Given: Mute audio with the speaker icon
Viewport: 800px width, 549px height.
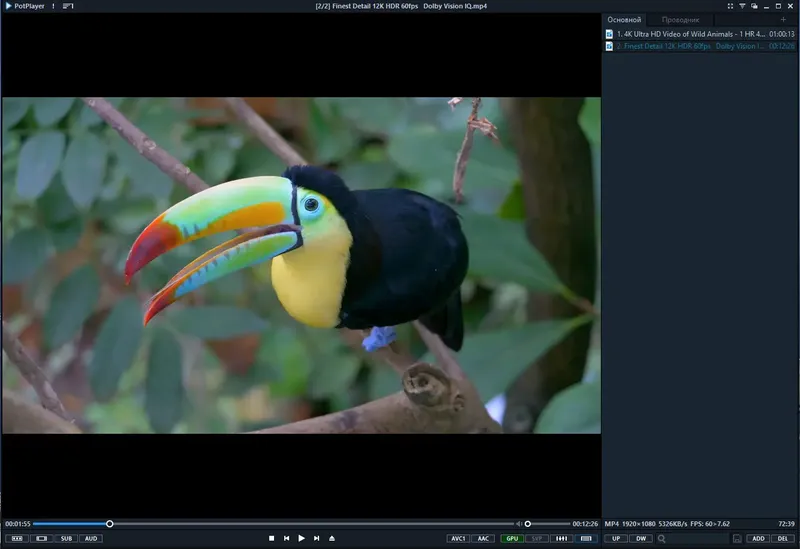Looking at the screenshot, I should point(519,523).
